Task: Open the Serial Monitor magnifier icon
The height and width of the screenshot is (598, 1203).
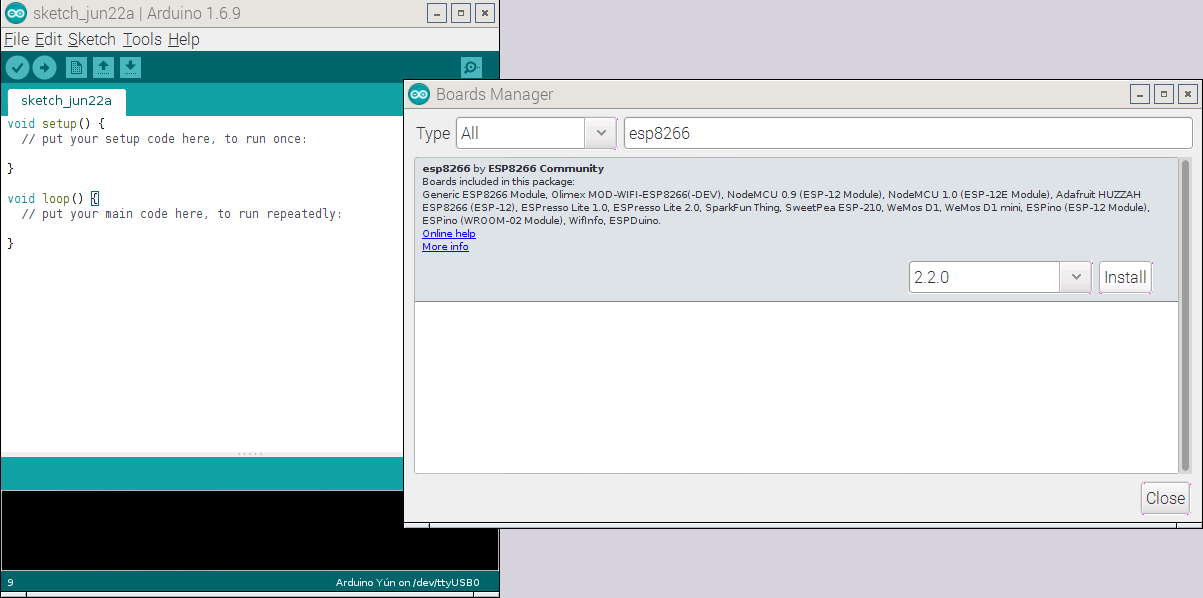Action: pyautogui.click(x=471, y=67)
